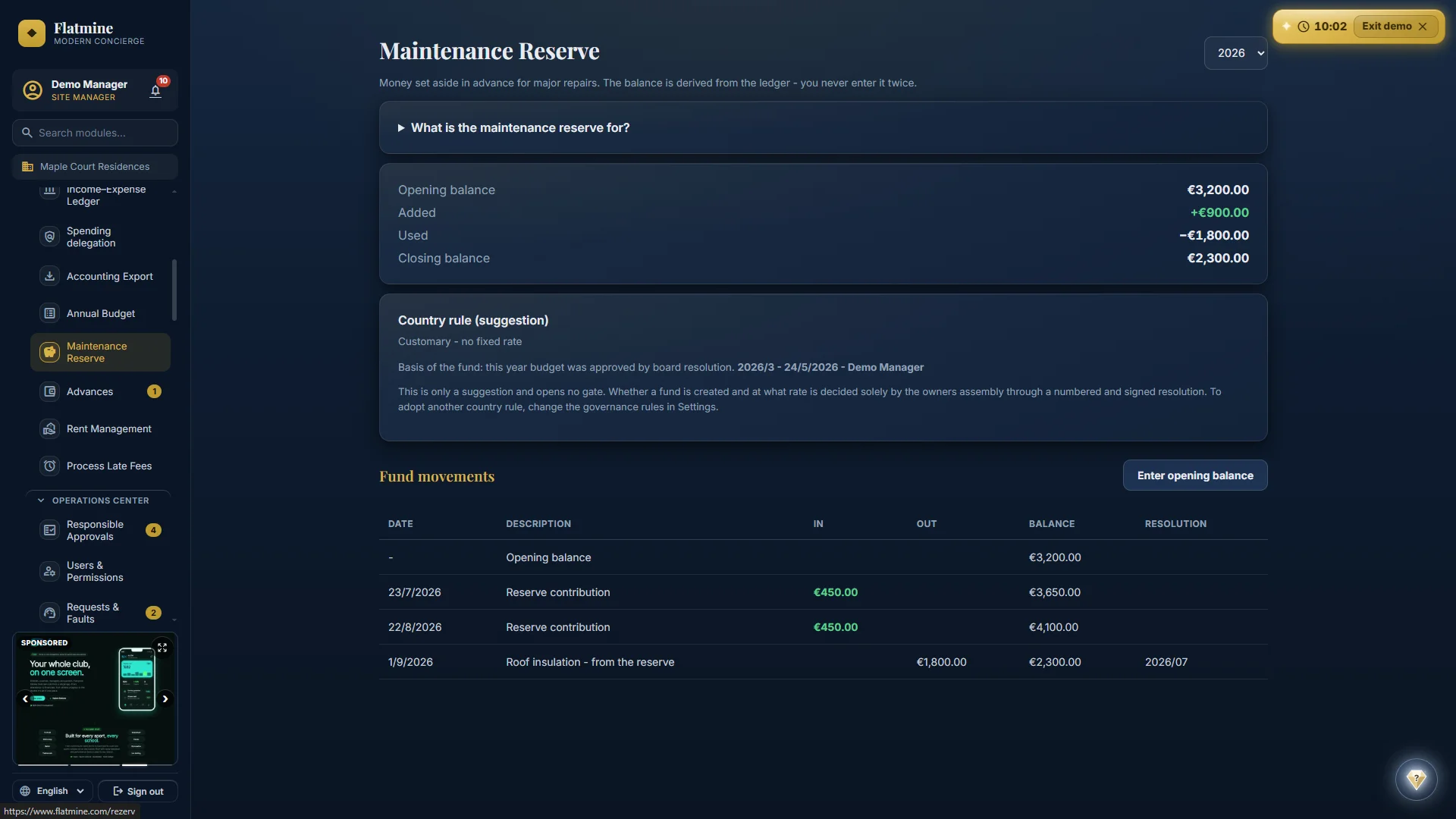Click the Rent Management icon

[49, 428]
